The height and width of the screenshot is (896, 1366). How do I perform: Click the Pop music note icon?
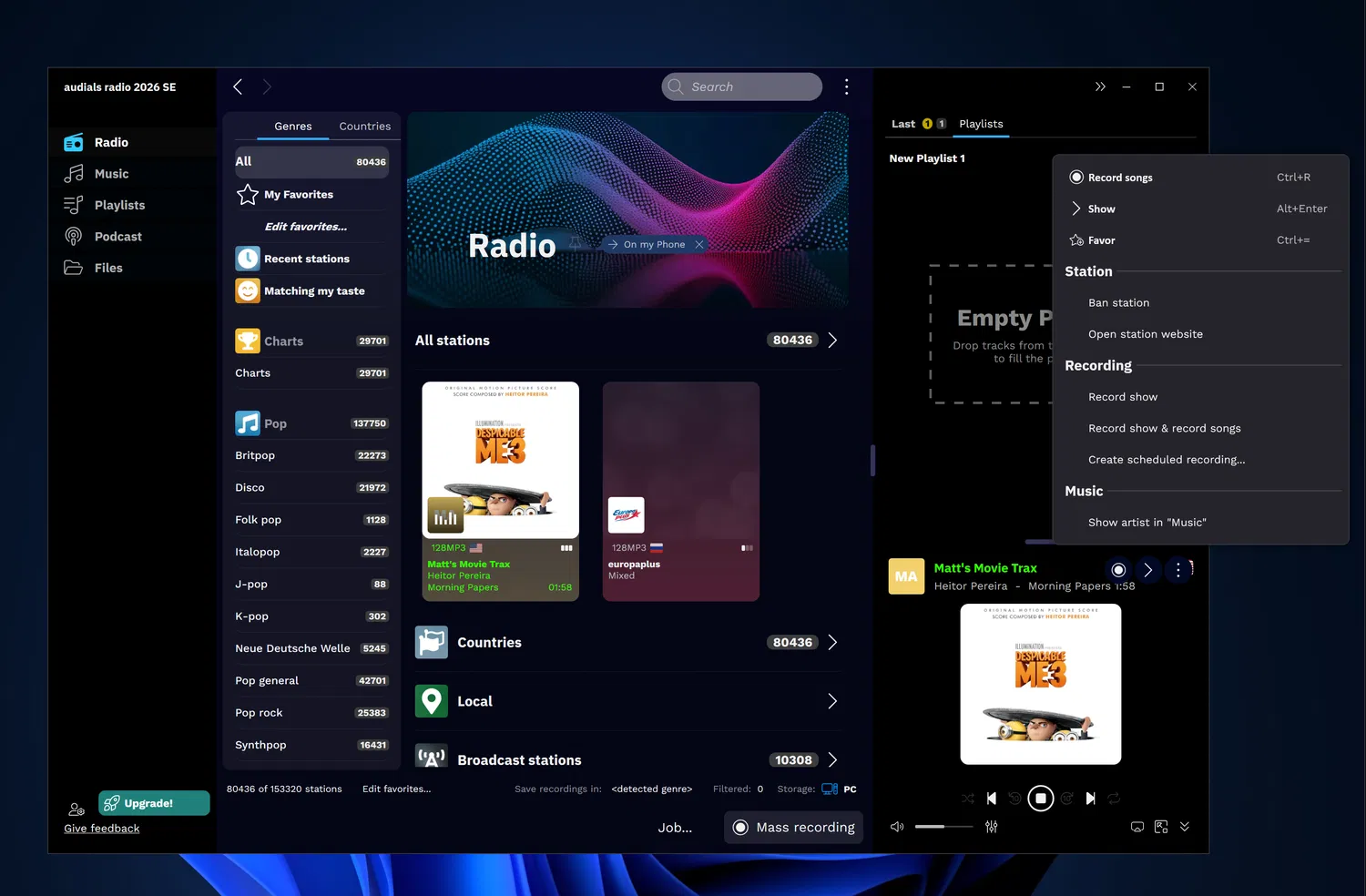click(248, 423)
